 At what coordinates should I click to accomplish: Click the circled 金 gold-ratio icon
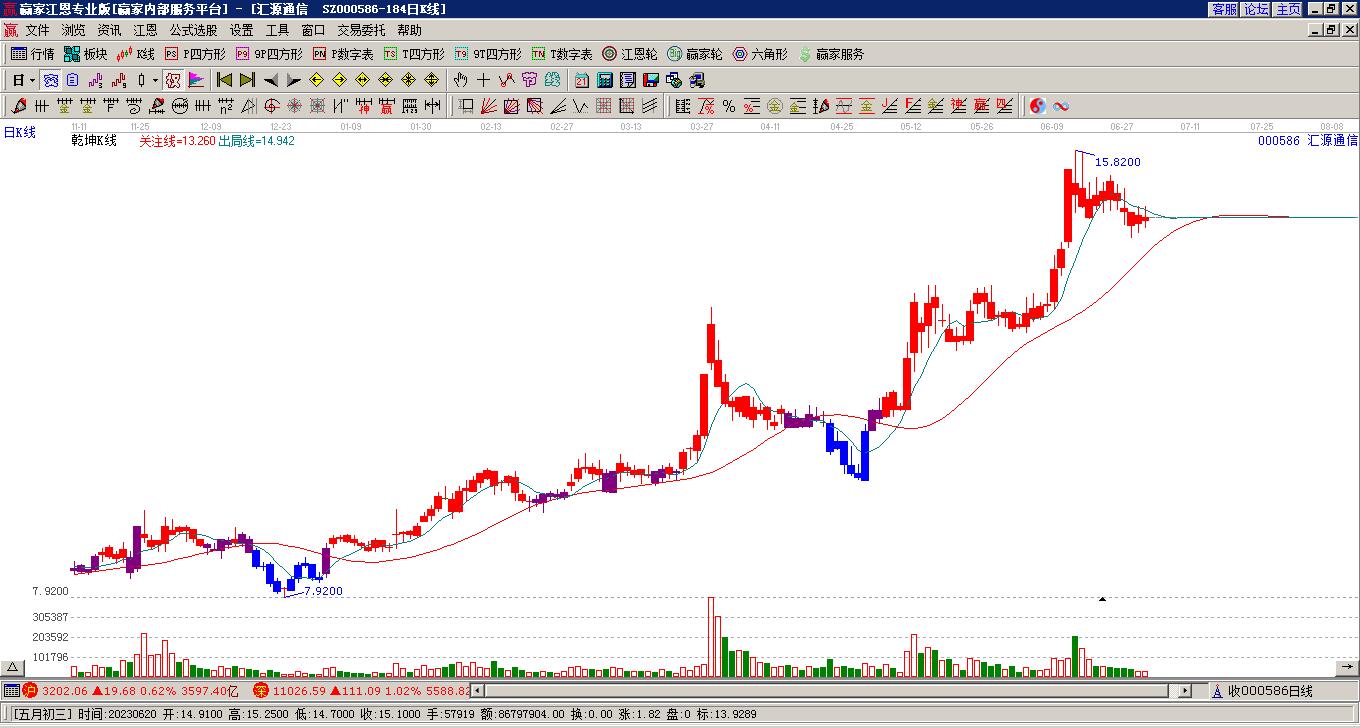click(774, 106)
